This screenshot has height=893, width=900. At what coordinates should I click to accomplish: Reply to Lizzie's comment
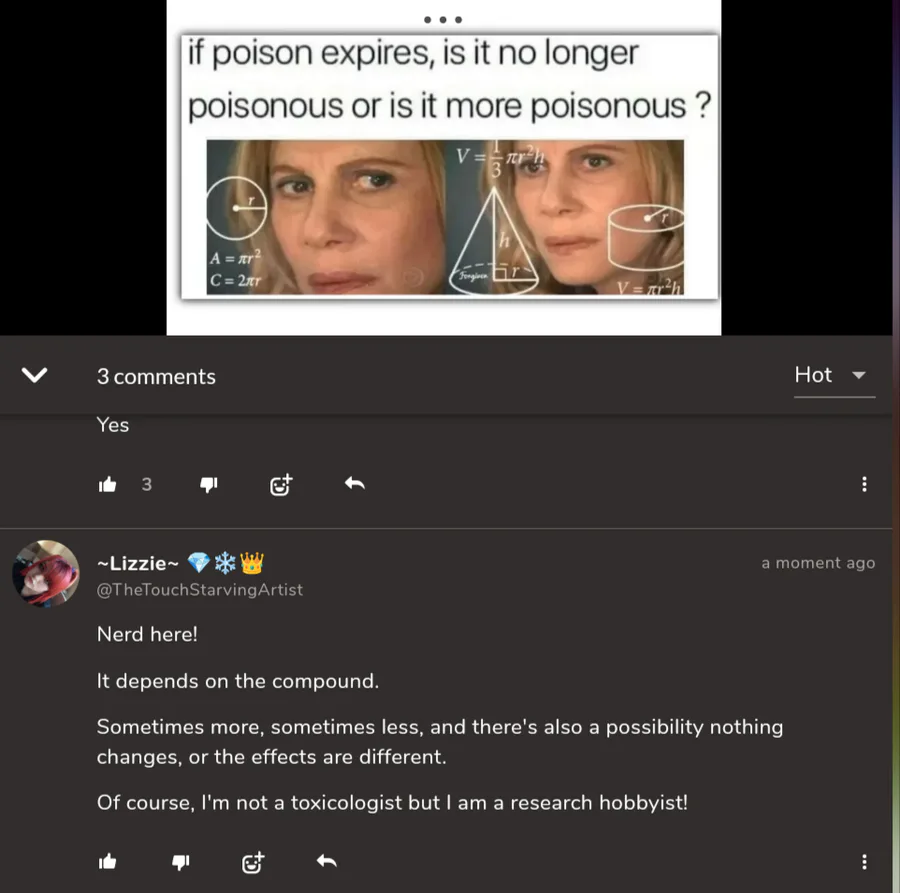click(327, 861)
